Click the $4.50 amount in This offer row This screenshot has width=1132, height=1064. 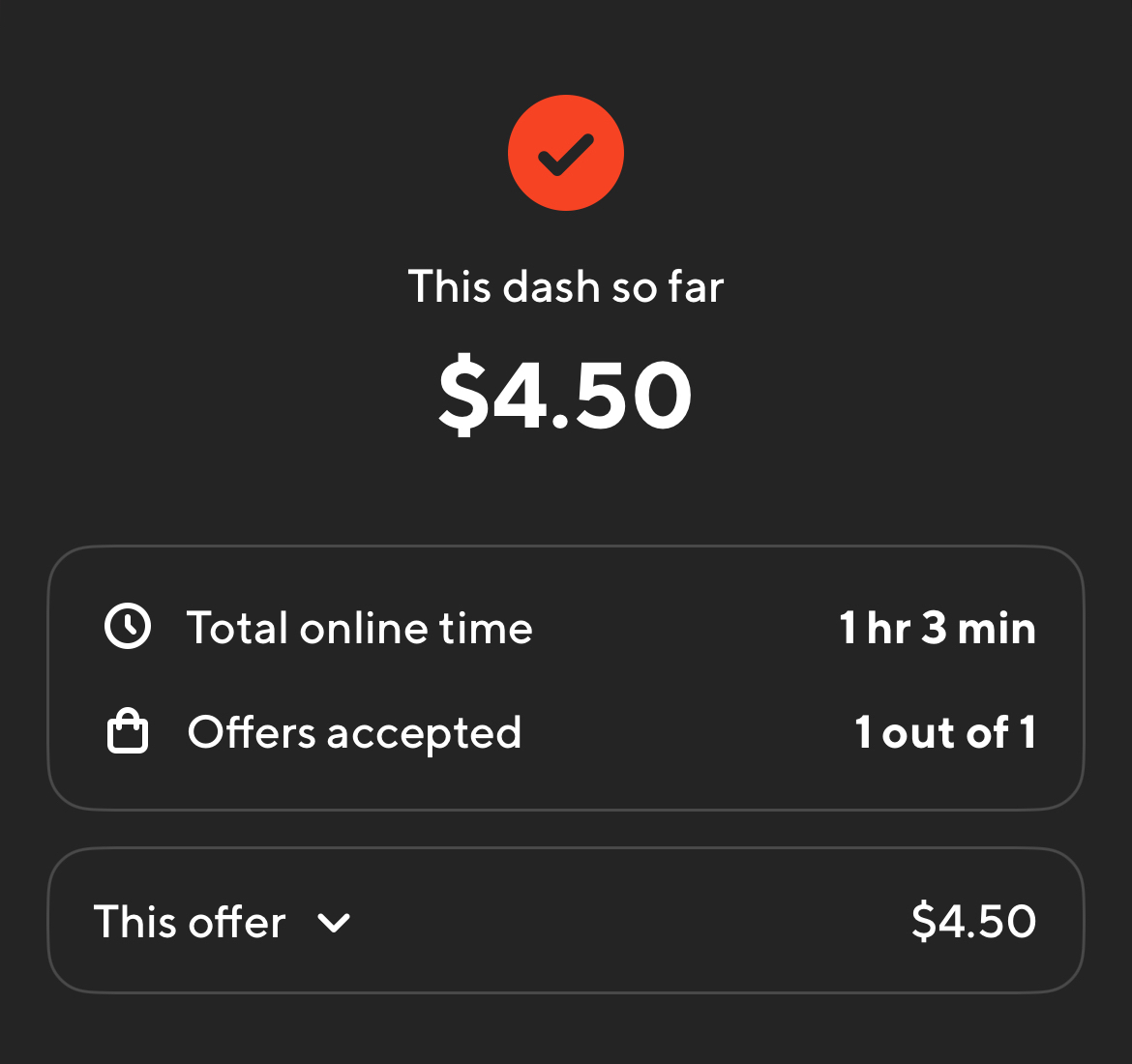pos(973,921)
